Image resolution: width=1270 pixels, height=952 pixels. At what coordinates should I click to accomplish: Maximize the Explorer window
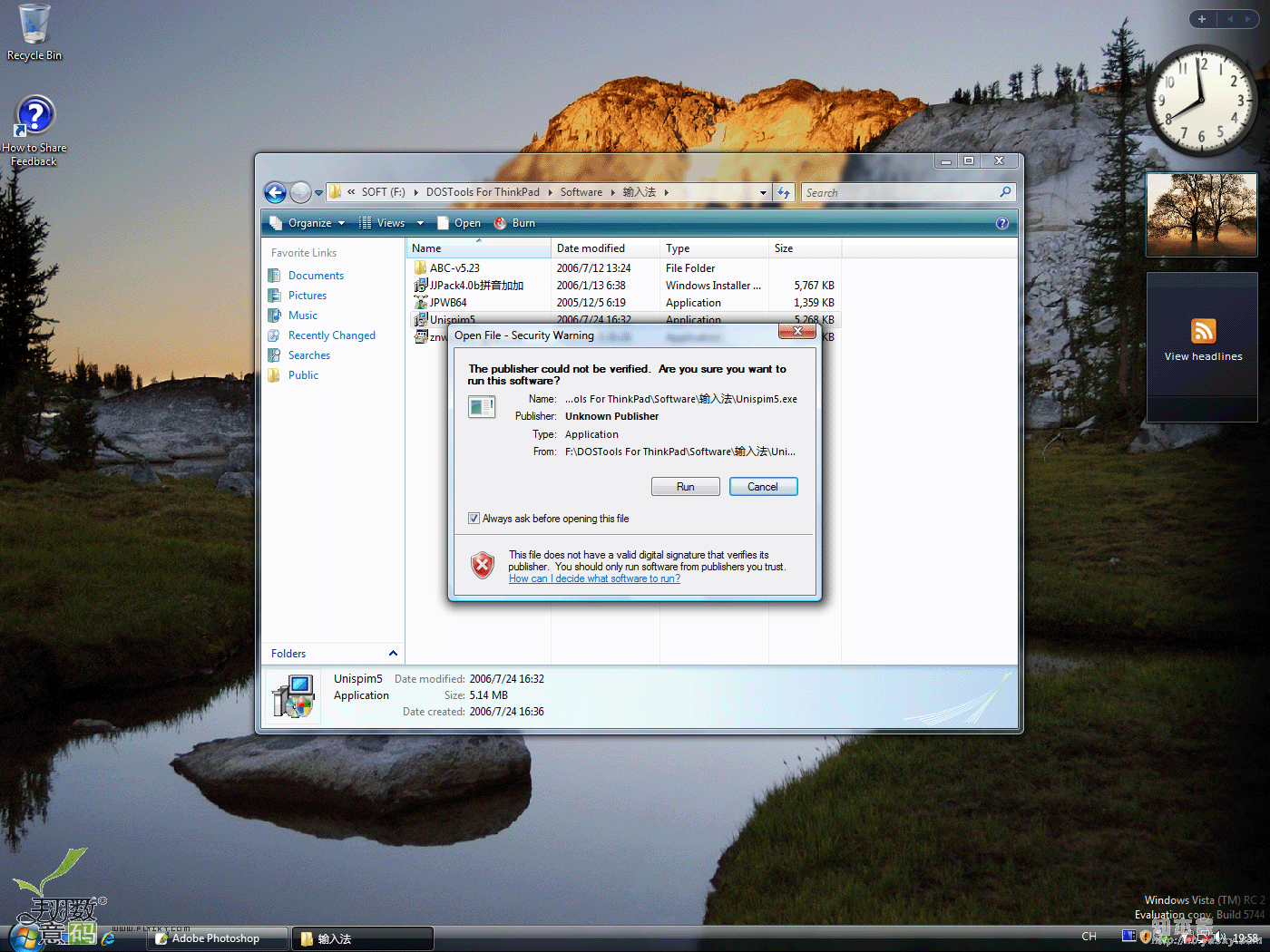(969, 160)
